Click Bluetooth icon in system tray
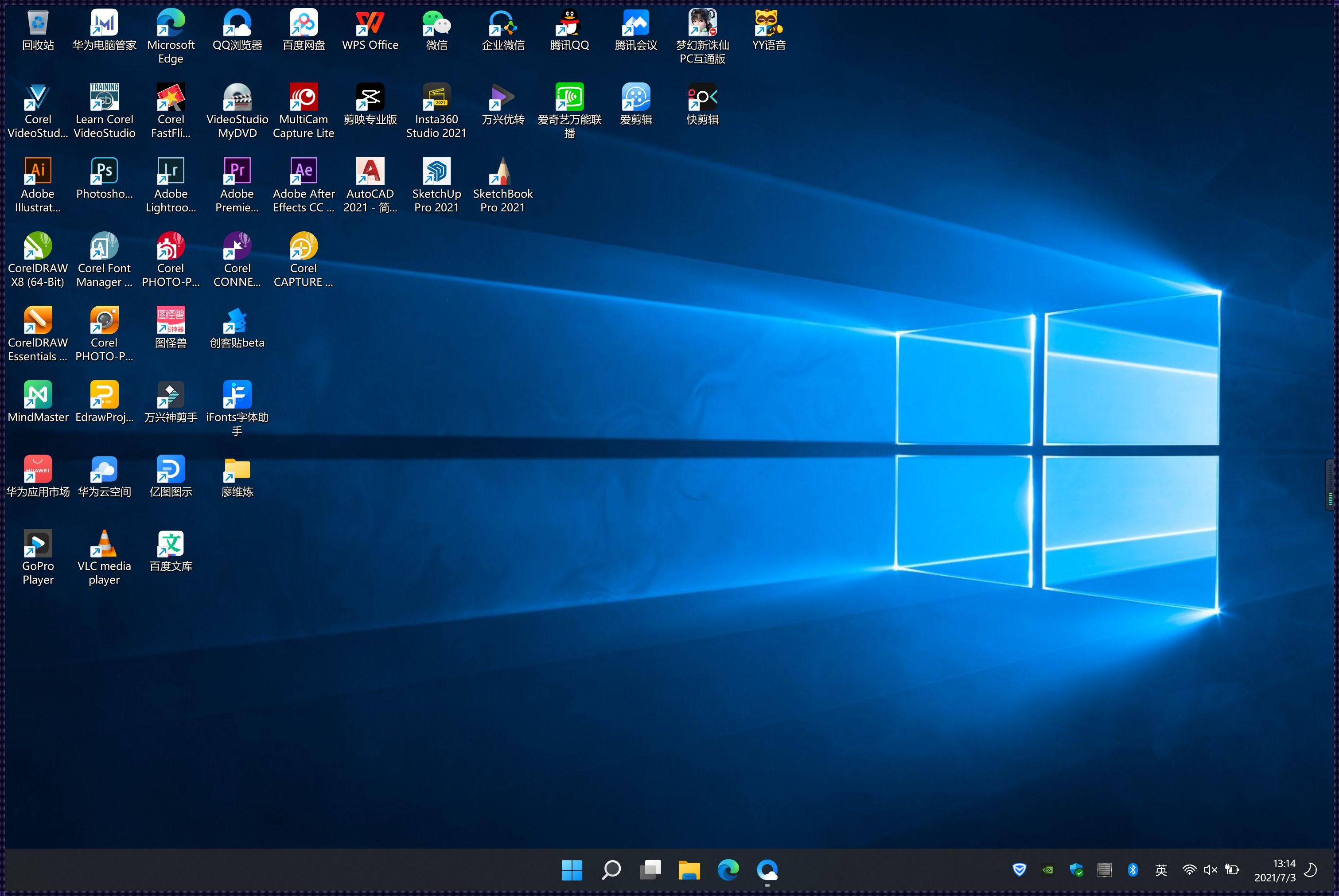This screenshot has width=1339, height=896. click(x=1133, y=870)
